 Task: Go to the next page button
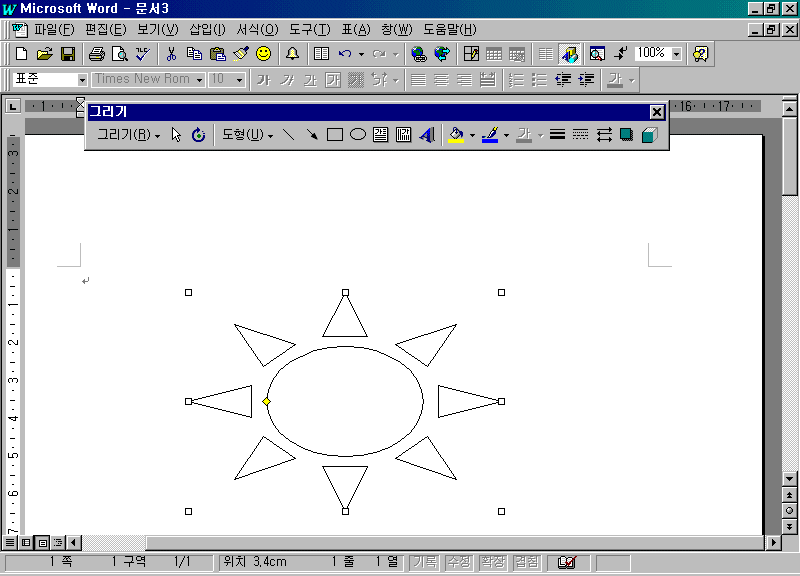(x=789, y=527)
